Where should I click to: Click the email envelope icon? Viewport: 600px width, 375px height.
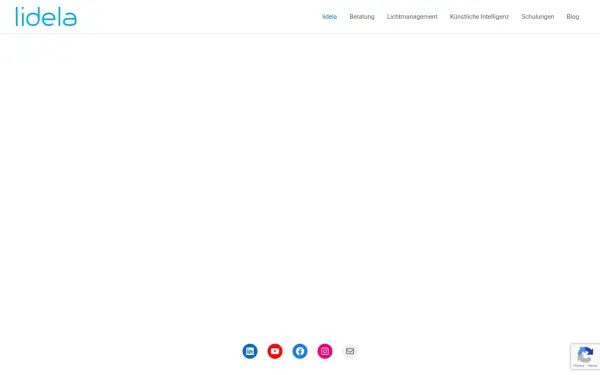[x=350, y=351]
